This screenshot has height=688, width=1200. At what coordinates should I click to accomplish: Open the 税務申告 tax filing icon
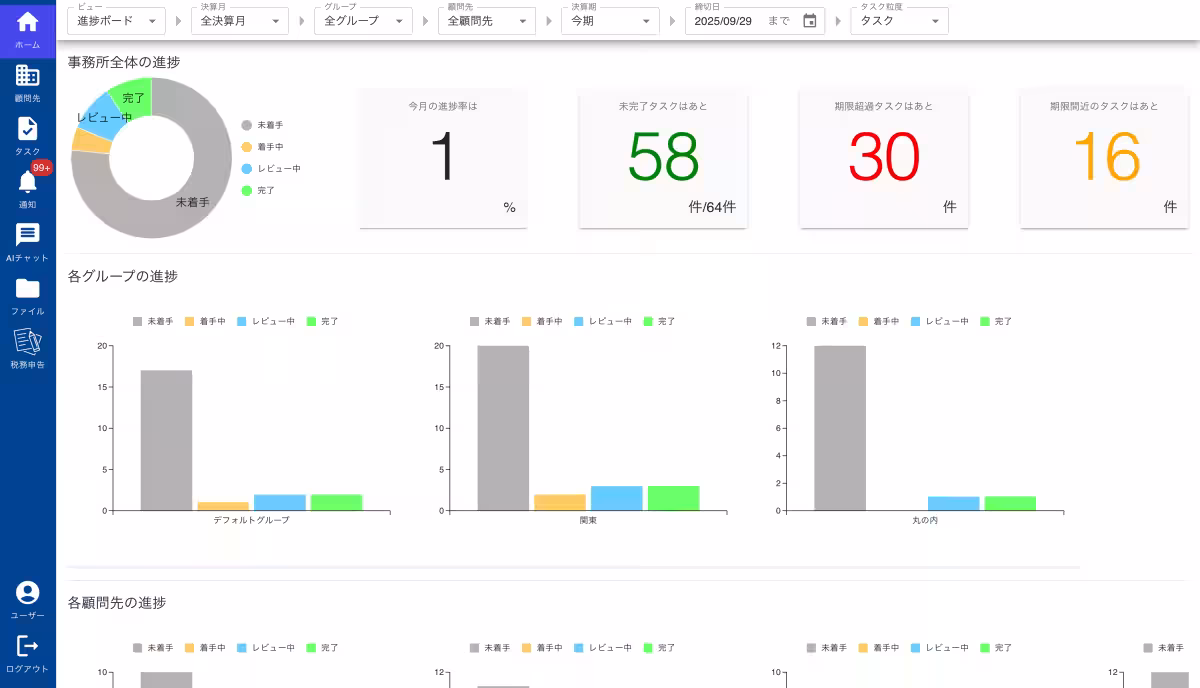pos(28,342)
